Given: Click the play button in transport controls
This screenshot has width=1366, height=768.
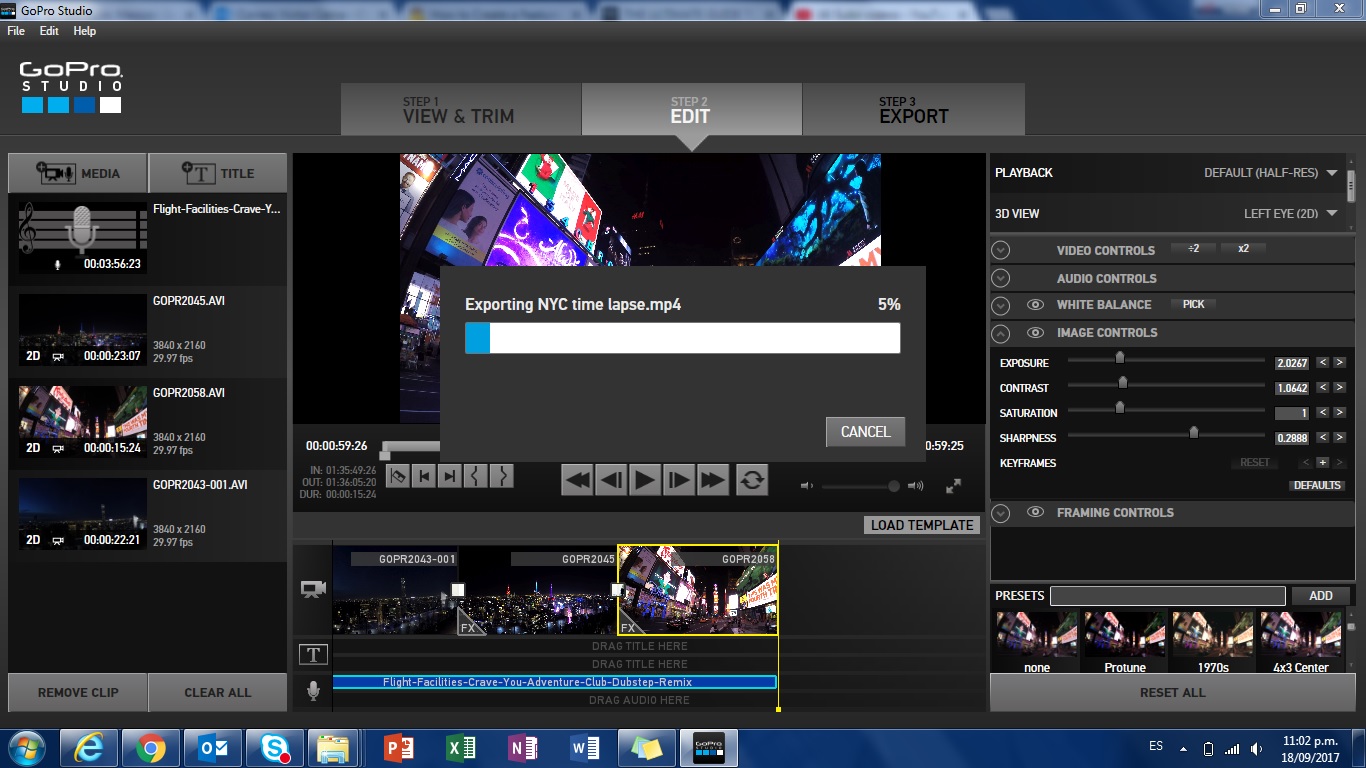Looking at the screenshot, I should click(x=645, y=480).
